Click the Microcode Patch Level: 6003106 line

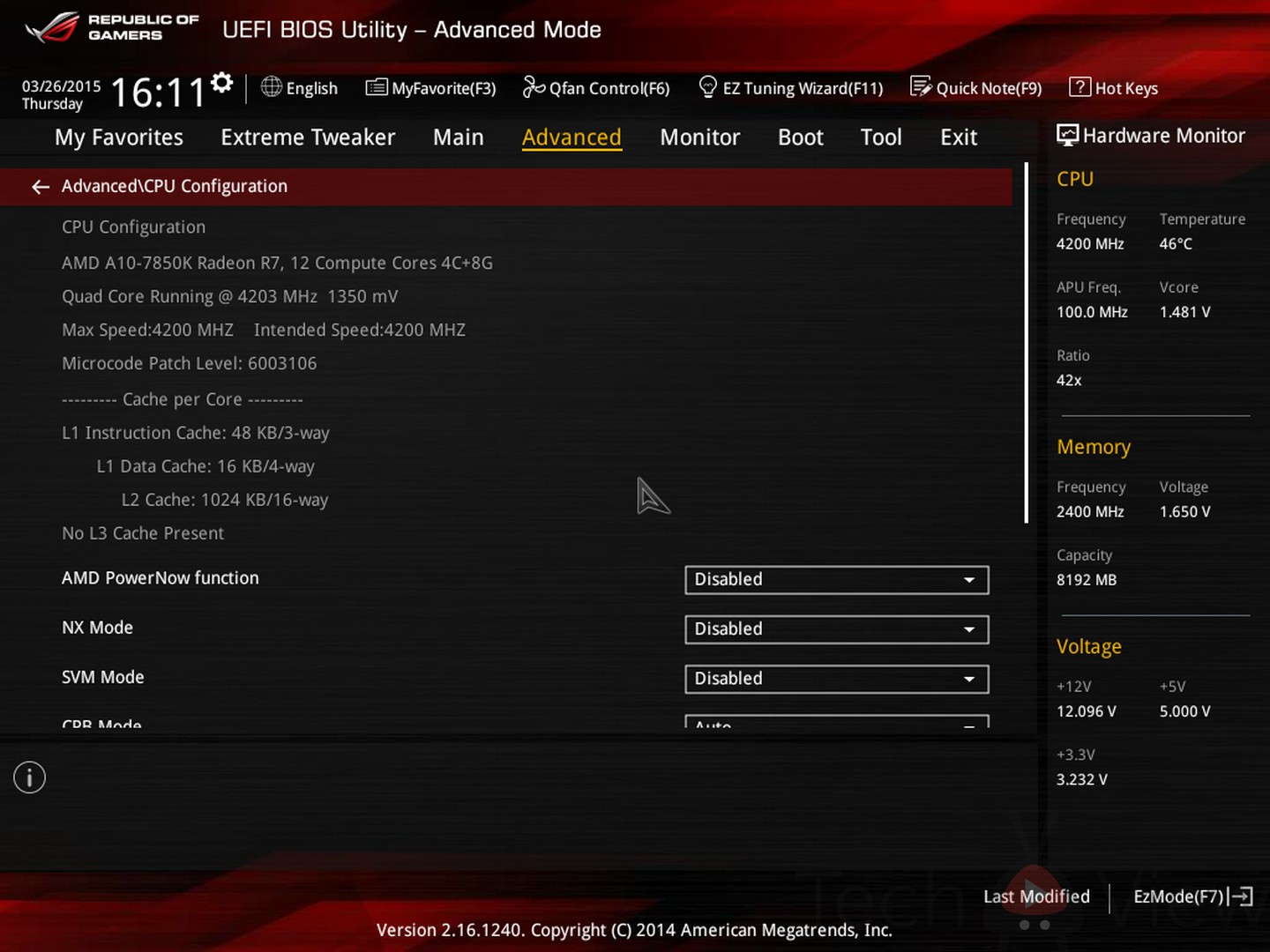point(189,363)
